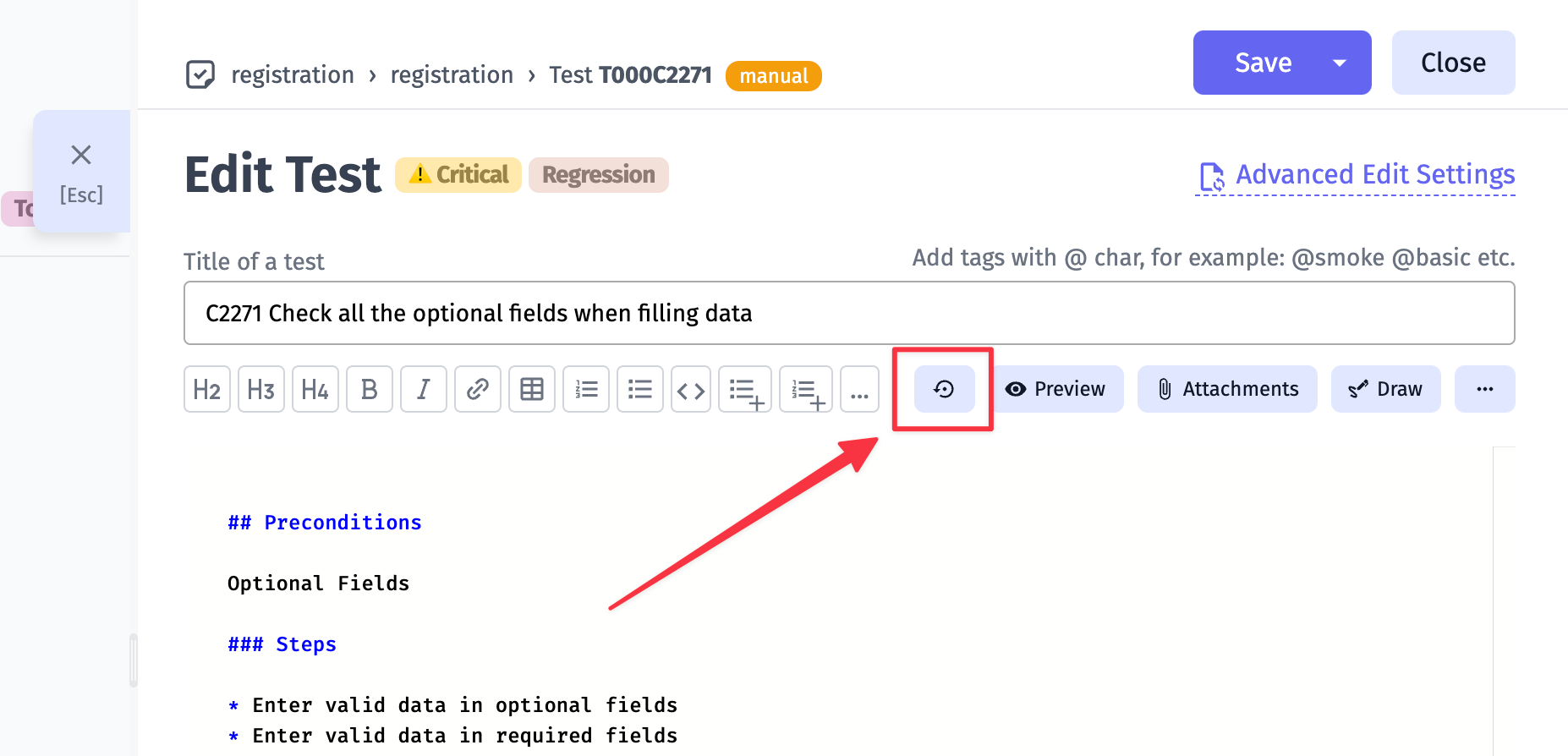Click the Steps heading in editor
Image resolution: width=1568 pixels, height=756 pixels.
pos(282,644)
